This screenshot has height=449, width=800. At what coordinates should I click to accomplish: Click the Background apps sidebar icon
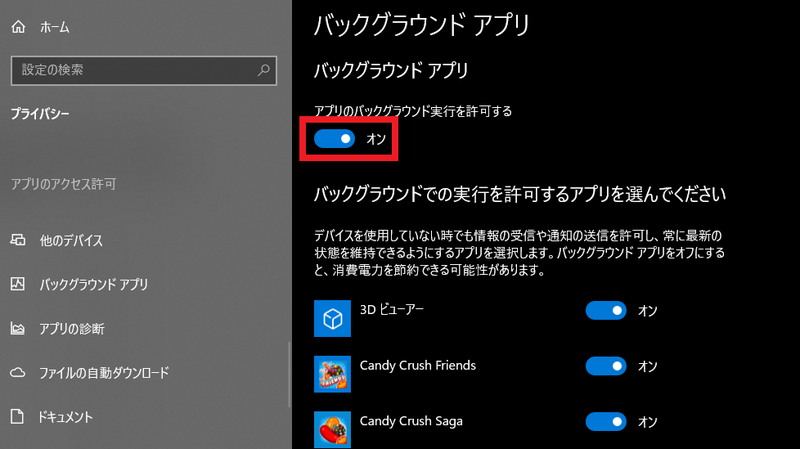point(18,284)
